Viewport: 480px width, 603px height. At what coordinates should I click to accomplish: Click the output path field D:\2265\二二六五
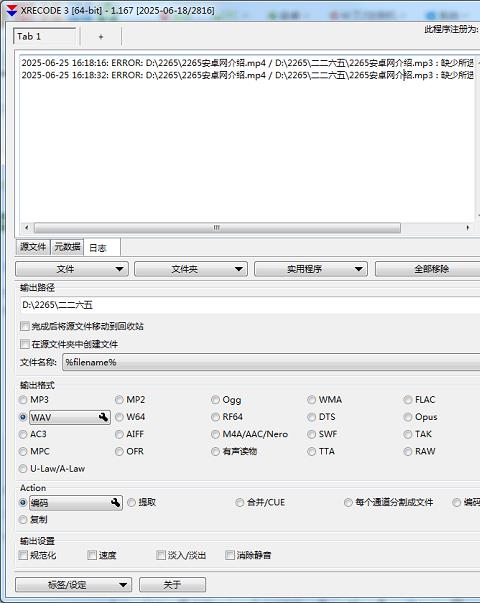(250, 305)
